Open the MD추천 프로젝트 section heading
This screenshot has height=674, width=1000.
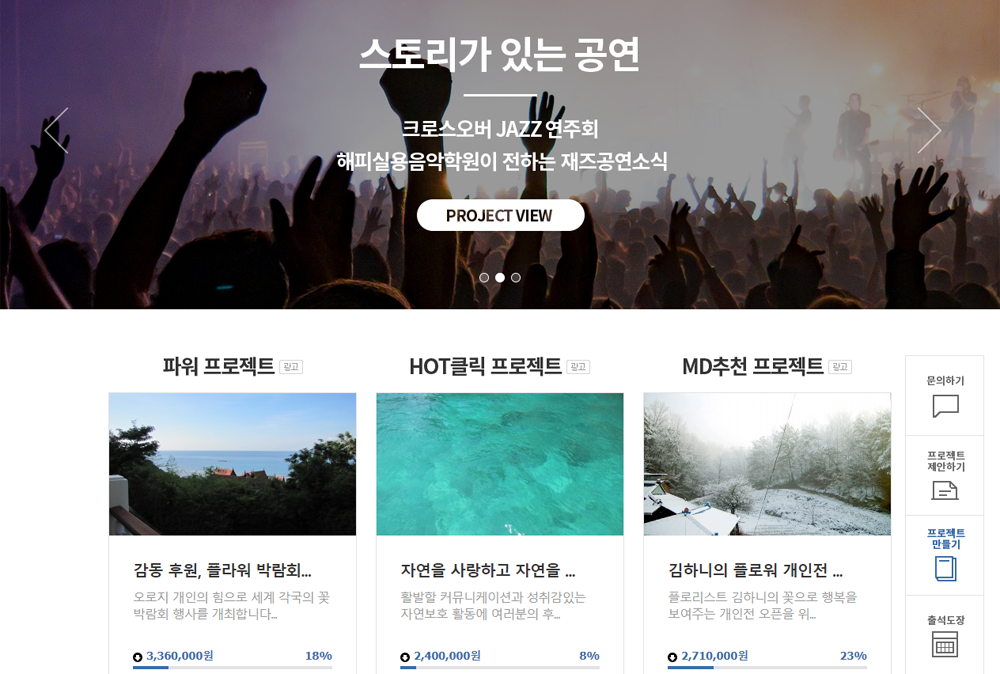click(x=753, y=366)
